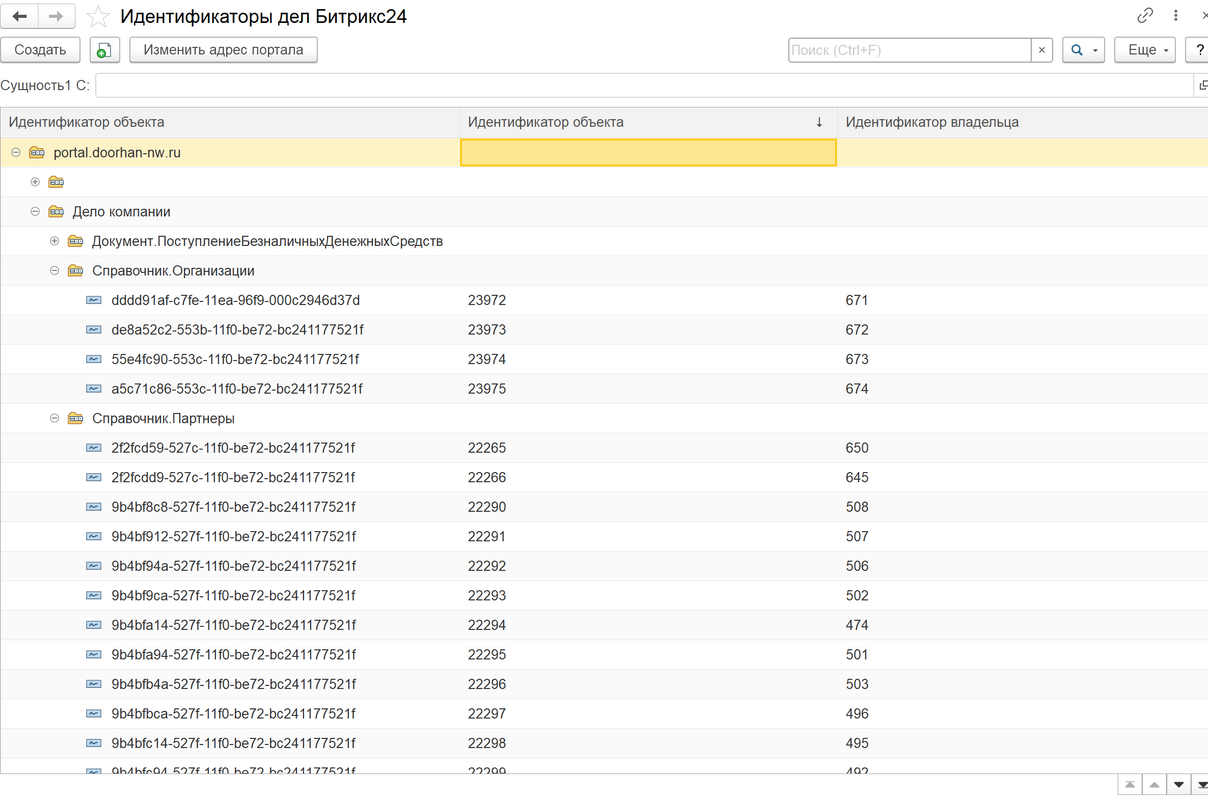This screenshot has width=1208, height=800.
Task: Copy link using the chain icon
Action: pyautogui.click(x=1145, y=15)
